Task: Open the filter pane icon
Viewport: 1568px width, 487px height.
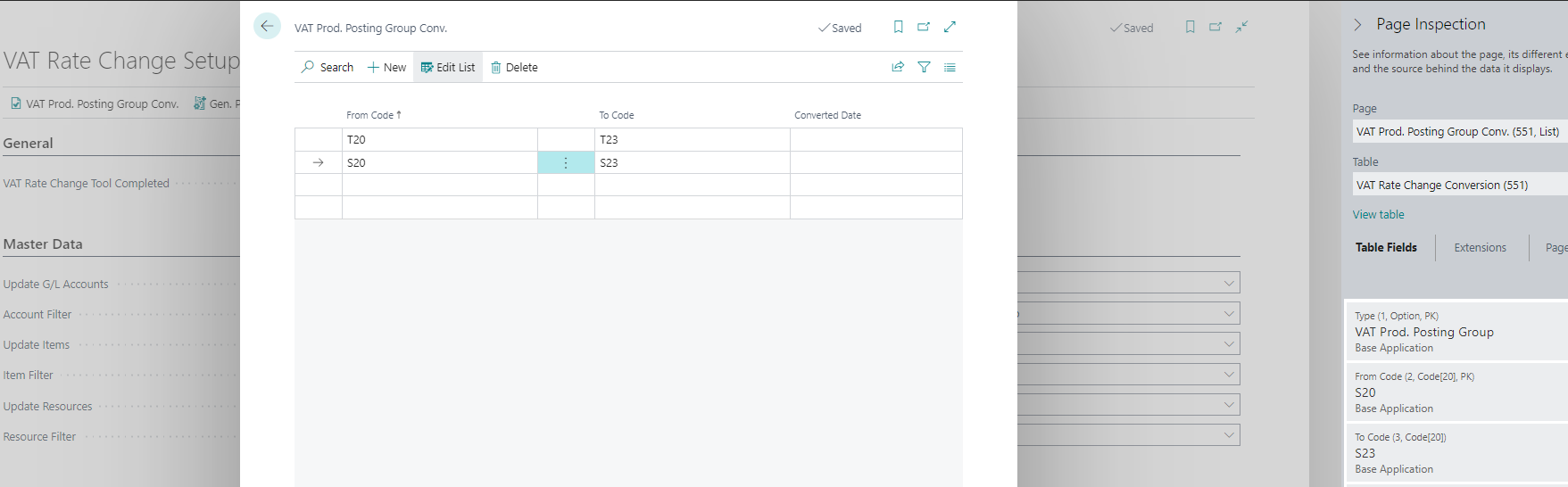Action: [x=924, y=67]
